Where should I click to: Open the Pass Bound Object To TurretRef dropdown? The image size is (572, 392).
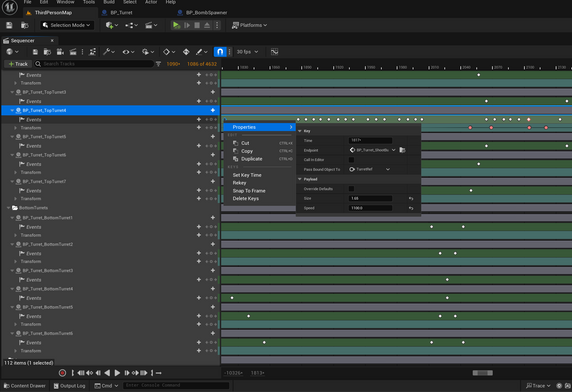pos(370,169)
